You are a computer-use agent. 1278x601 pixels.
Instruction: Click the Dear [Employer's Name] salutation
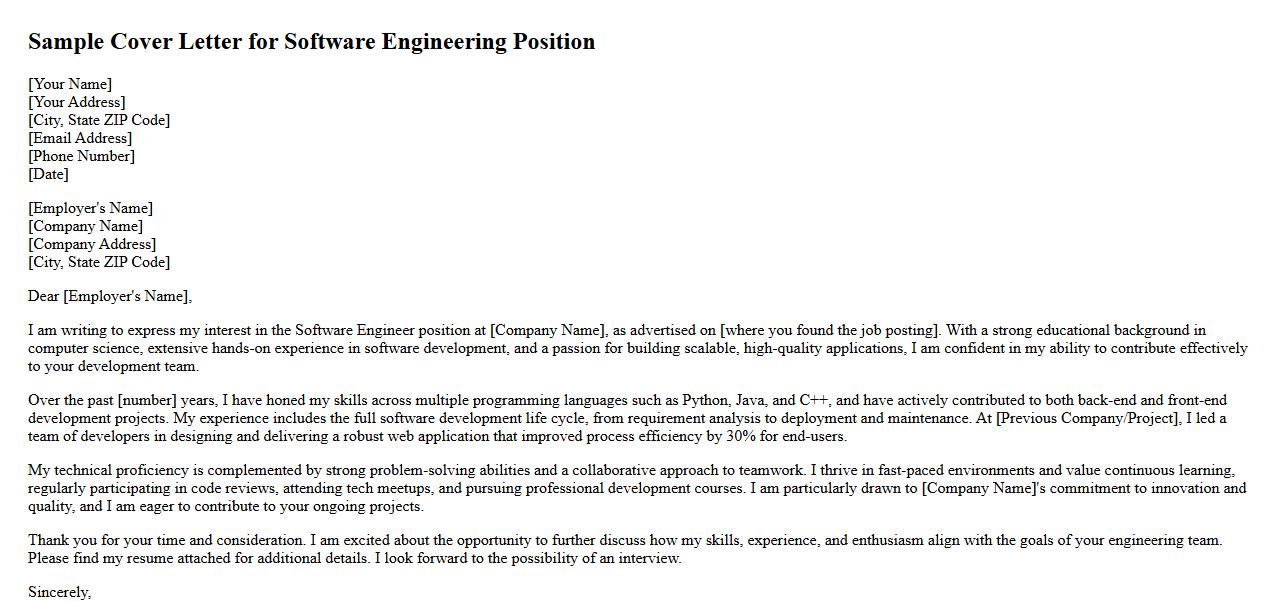pos(110,296)
